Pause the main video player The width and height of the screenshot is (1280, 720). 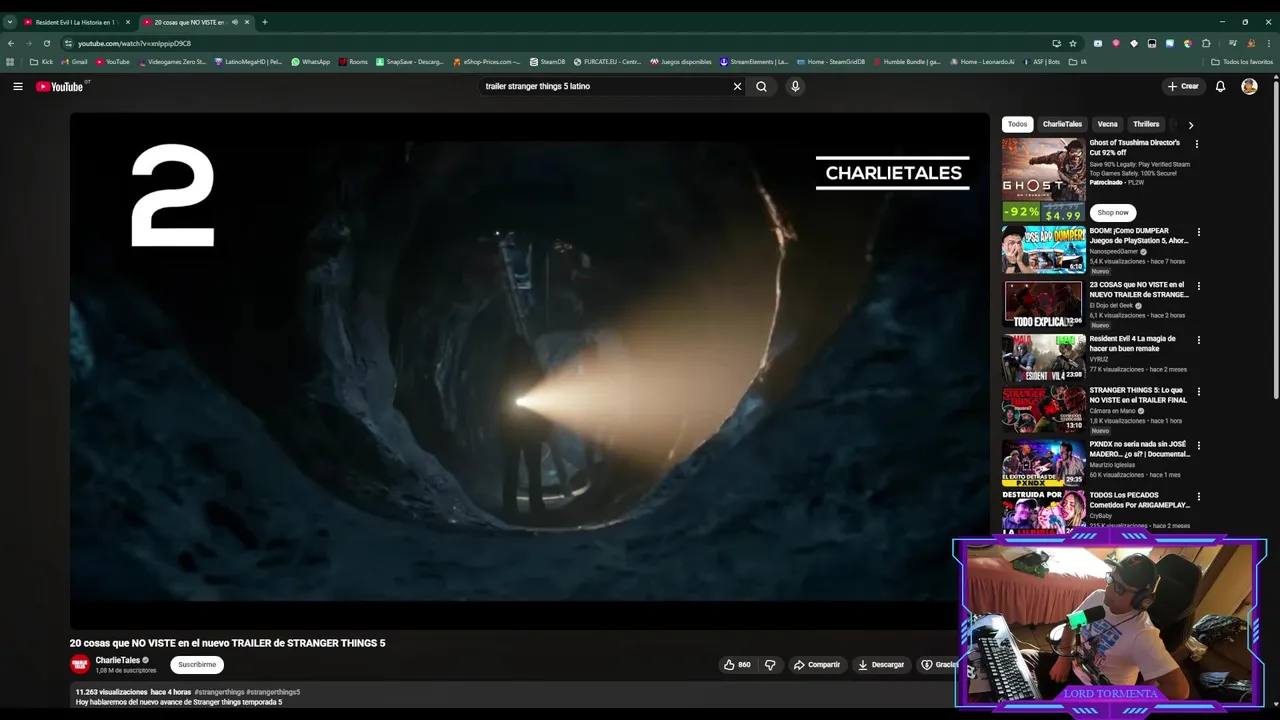tap(529, 370)
